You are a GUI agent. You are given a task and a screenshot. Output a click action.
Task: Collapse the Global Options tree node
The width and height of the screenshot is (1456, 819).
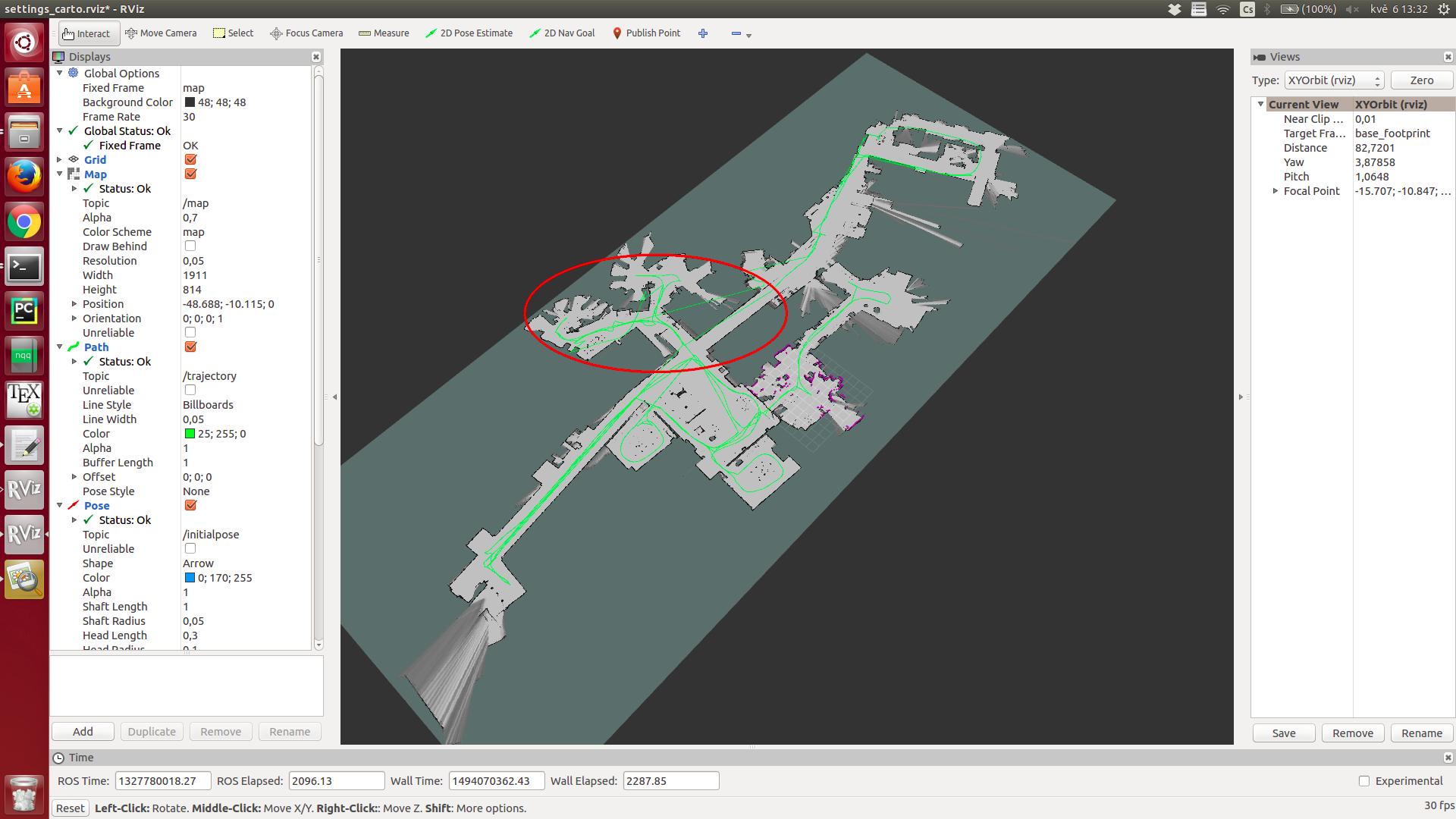pyautogui.click(x=60, y=74)
